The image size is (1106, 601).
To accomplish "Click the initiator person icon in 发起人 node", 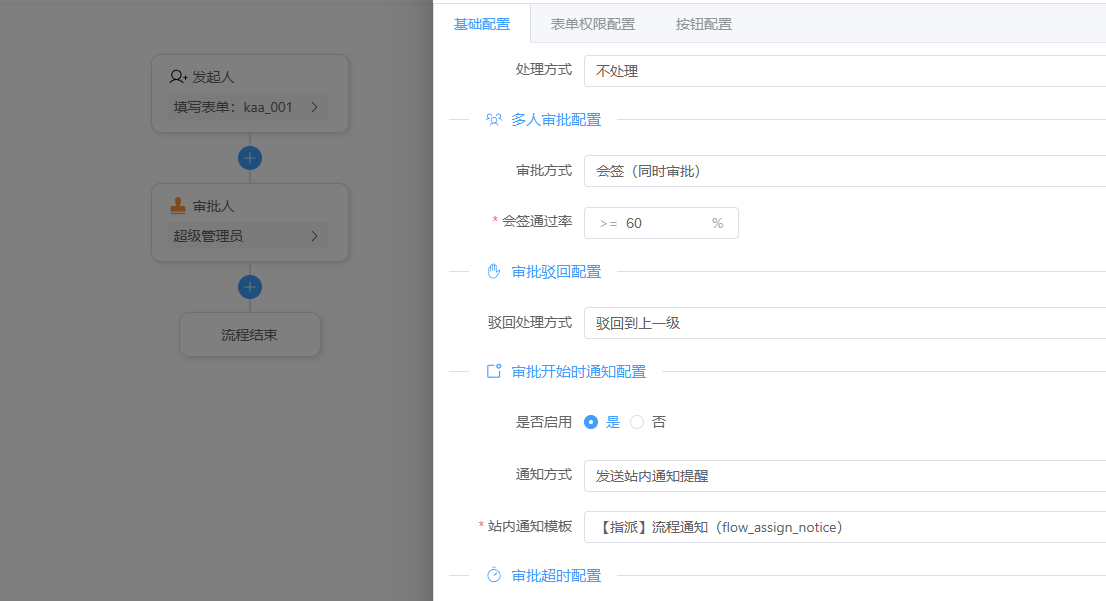I will pos(178,77).
